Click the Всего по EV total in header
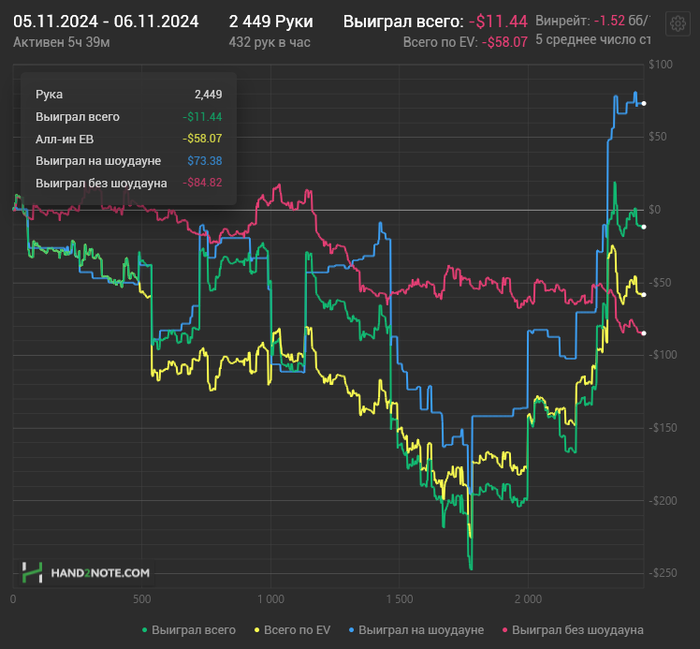 pos(504,42)
